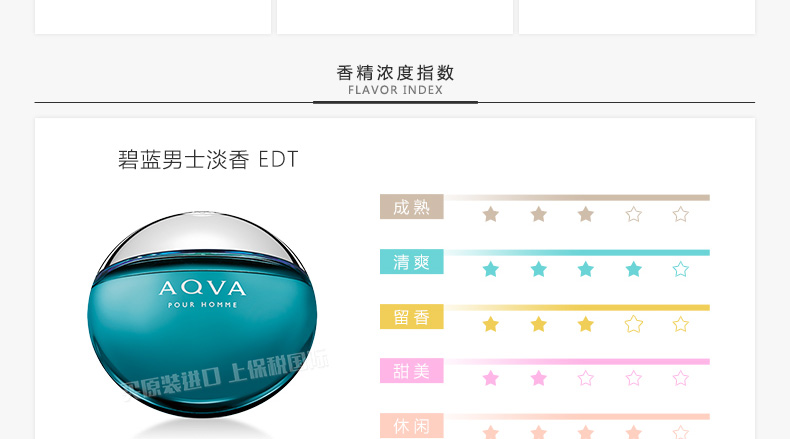Click the 香精浓度指数 section heading

(396, 74)
